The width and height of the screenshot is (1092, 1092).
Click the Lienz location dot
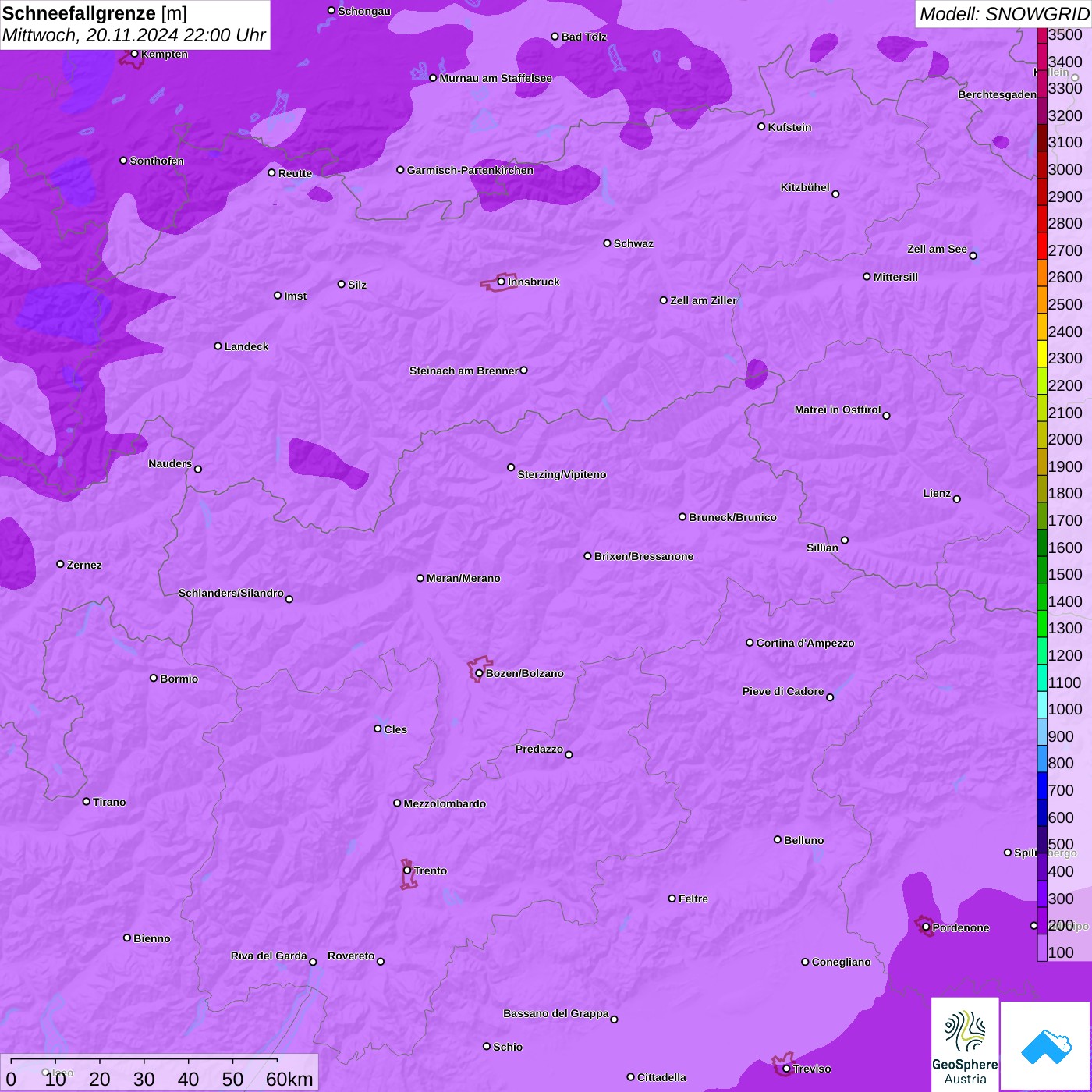(x=957, y=499)
